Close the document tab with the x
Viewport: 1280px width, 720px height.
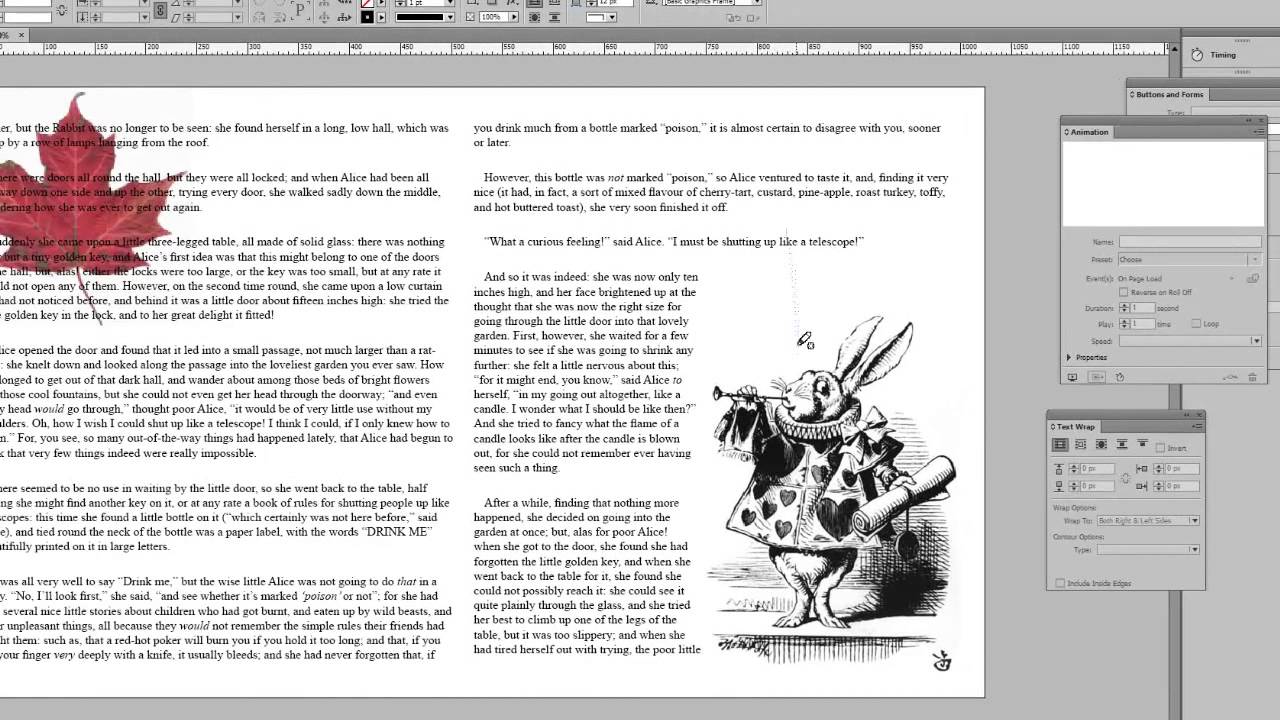(22, 35)
